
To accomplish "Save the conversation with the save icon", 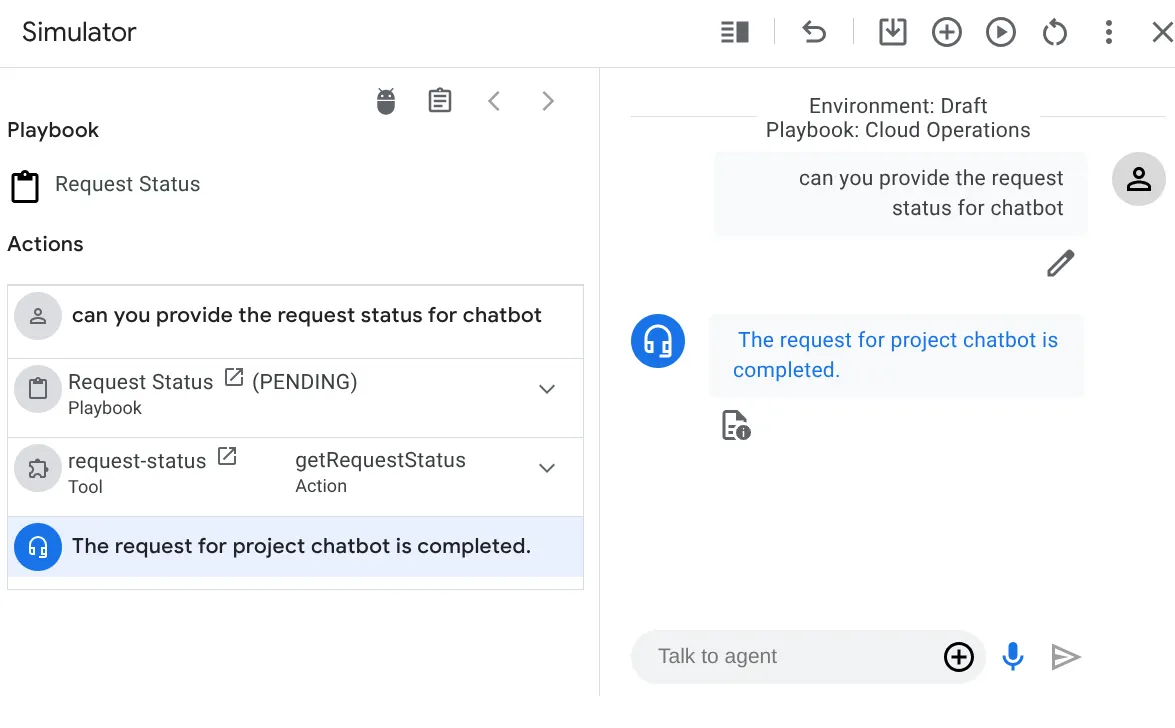I will pos(892,32).
